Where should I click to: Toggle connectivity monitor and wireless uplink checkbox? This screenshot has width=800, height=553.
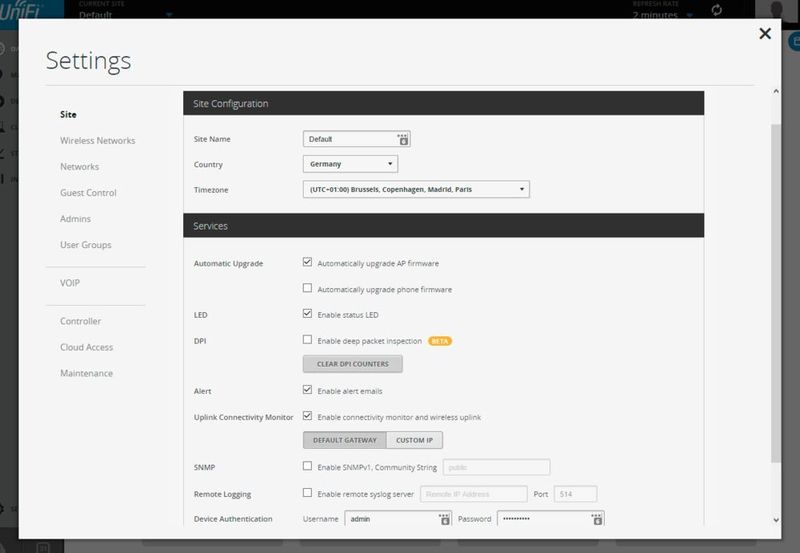tap(307, 416)
